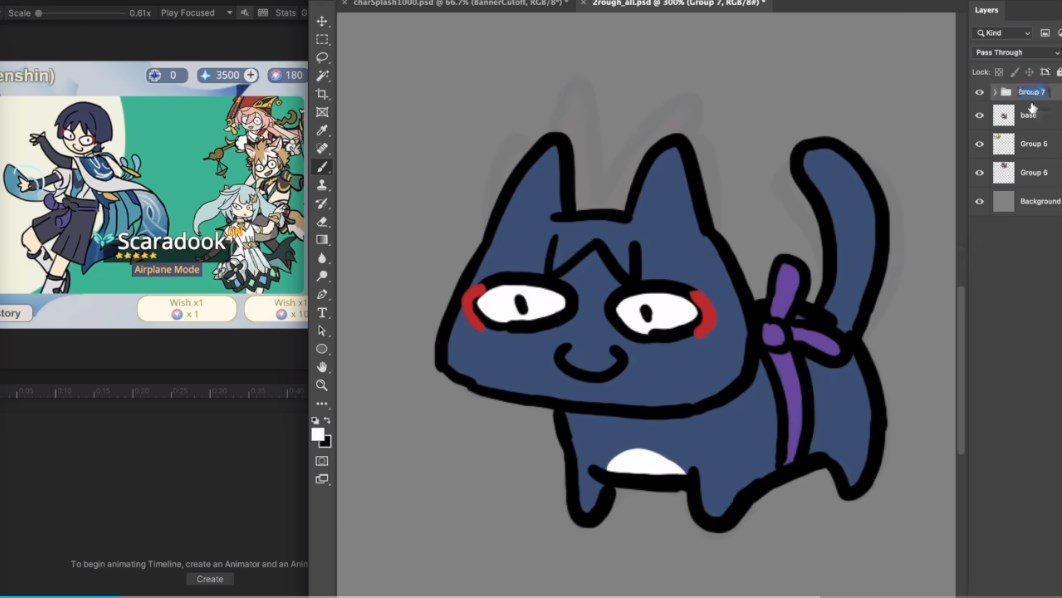Select the Blur tool
The width and height of the screenshot is (1062, 598).
(x=322, y=258)
